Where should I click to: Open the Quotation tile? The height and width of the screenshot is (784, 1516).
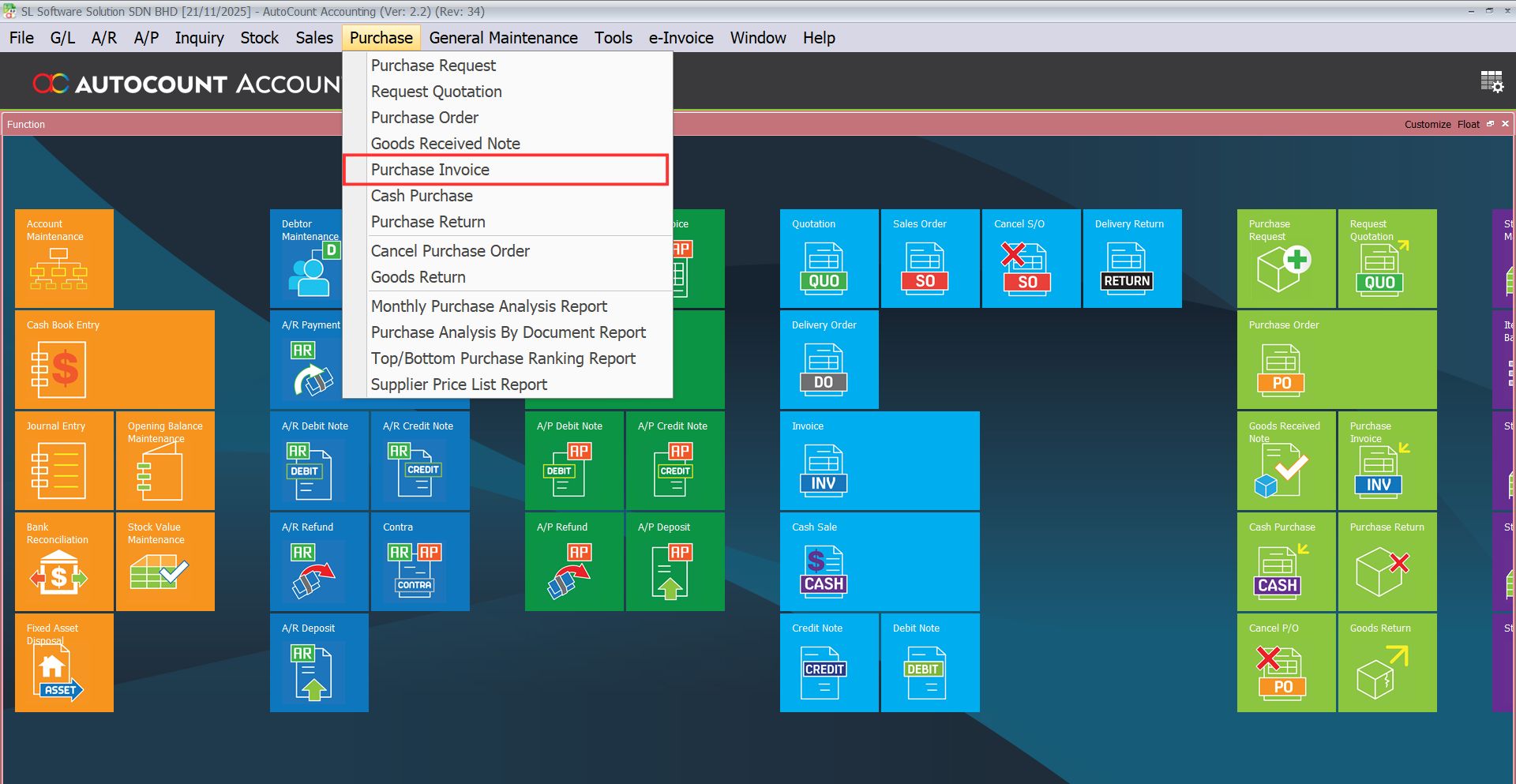[828, 258]
